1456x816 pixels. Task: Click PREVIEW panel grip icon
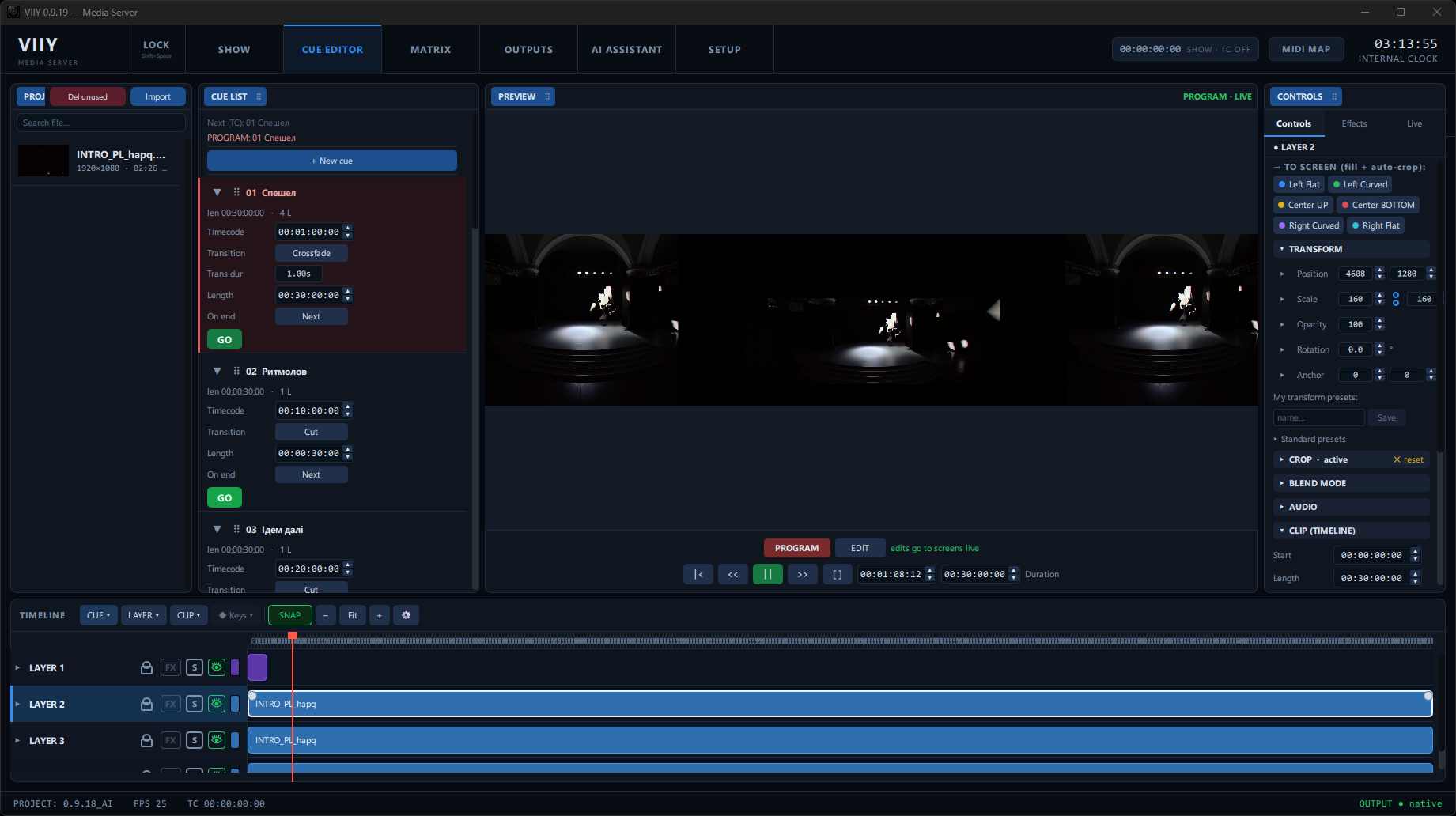(547, 96)
